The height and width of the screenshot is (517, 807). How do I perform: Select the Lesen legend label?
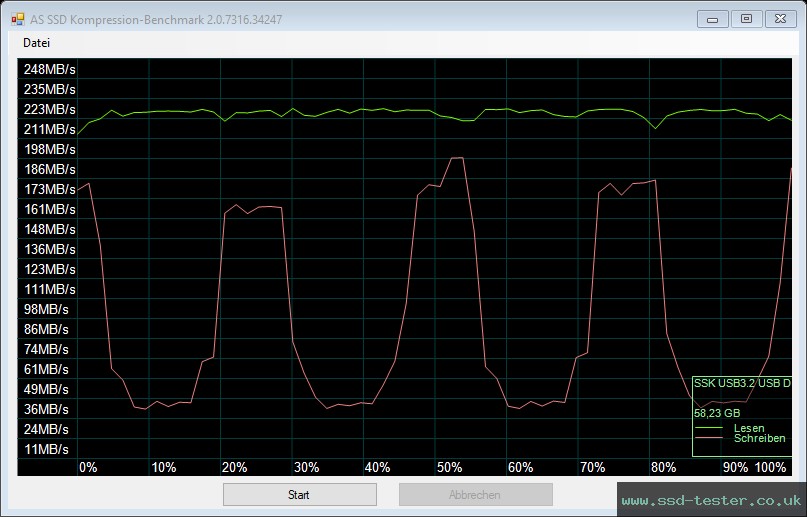pos(749,428)
